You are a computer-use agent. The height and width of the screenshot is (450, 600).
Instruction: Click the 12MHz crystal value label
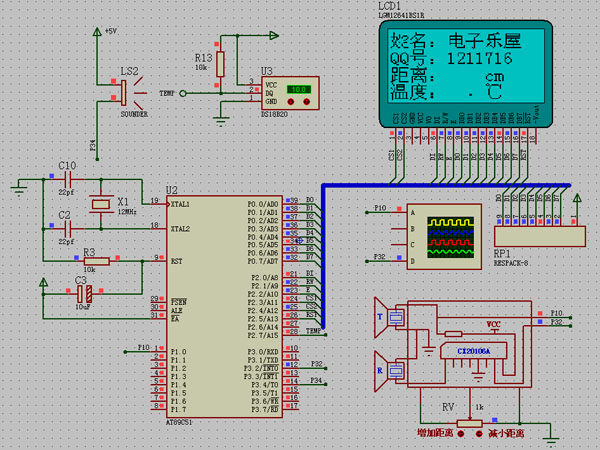point(127,212)
